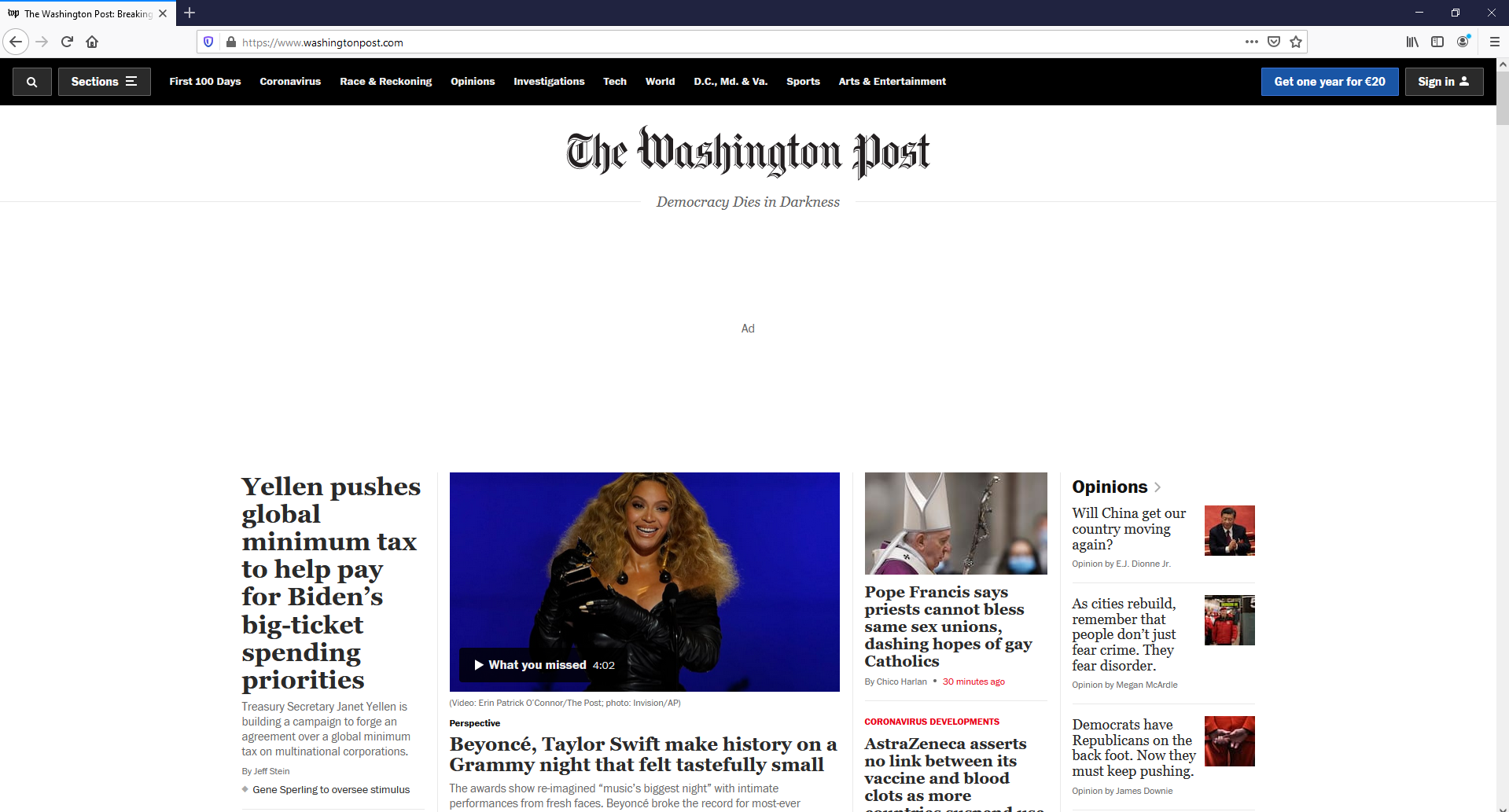Image resolution: width=1509 pixels, height=812 pixels.
Task: Select the Tech menu item
Action: (x=615, y=81)
